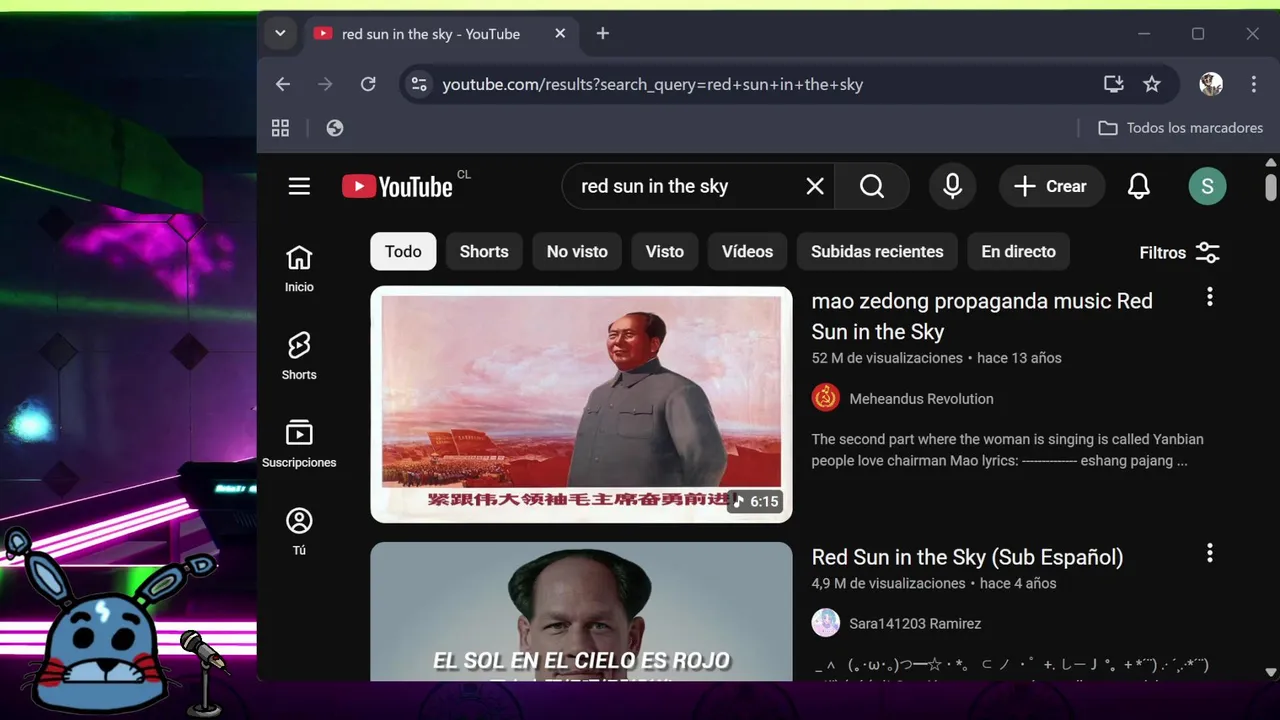Screen dimensions: 1280x720
Task: Open Meheandus Revolution channel name
Action: click(921, 399)
